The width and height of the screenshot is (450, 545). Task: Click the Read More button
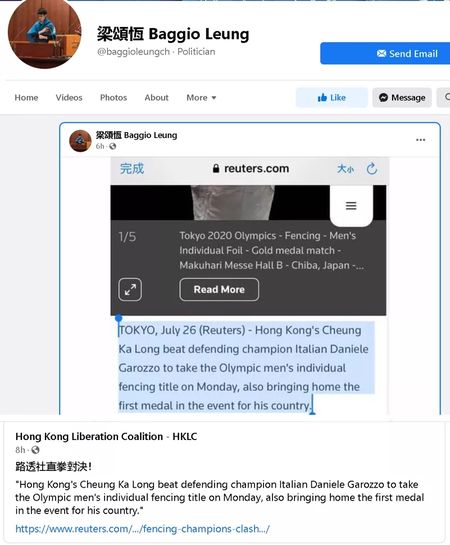pos(219,290)
